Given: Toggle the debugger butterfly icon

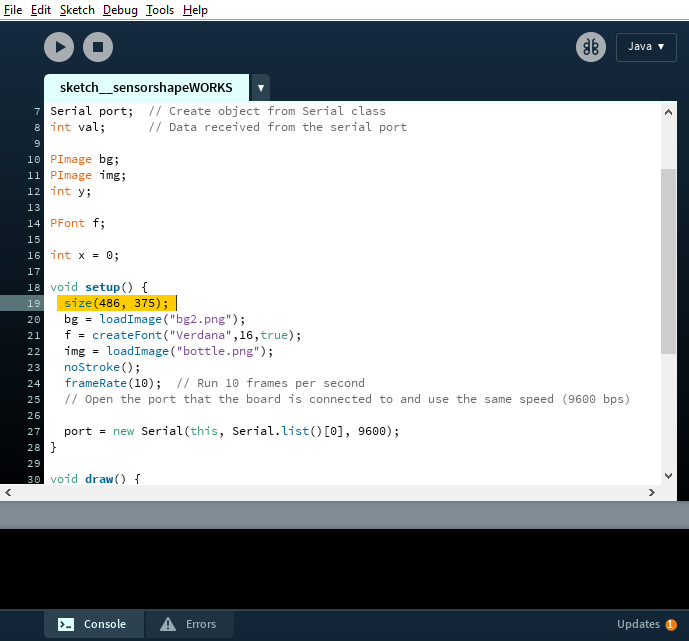Looking at the screenshot, I should (591, 47).
